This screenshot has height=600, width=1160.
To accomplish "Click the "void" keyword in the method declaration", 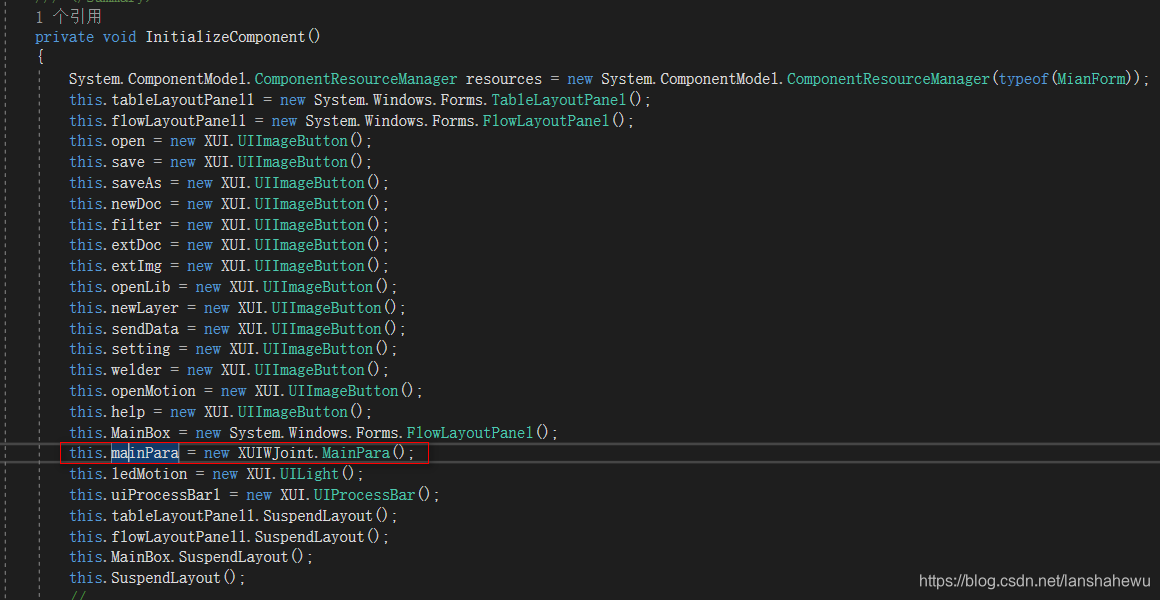I will [x=120, y=36].
